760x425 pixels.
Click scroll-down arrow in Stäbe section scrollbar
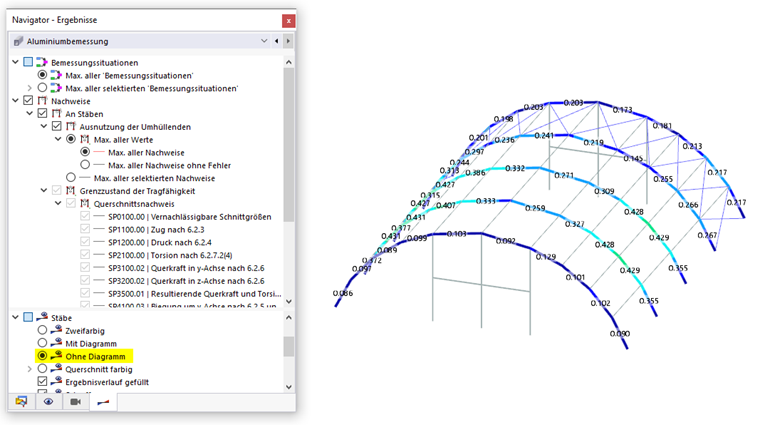click(289, 387)
